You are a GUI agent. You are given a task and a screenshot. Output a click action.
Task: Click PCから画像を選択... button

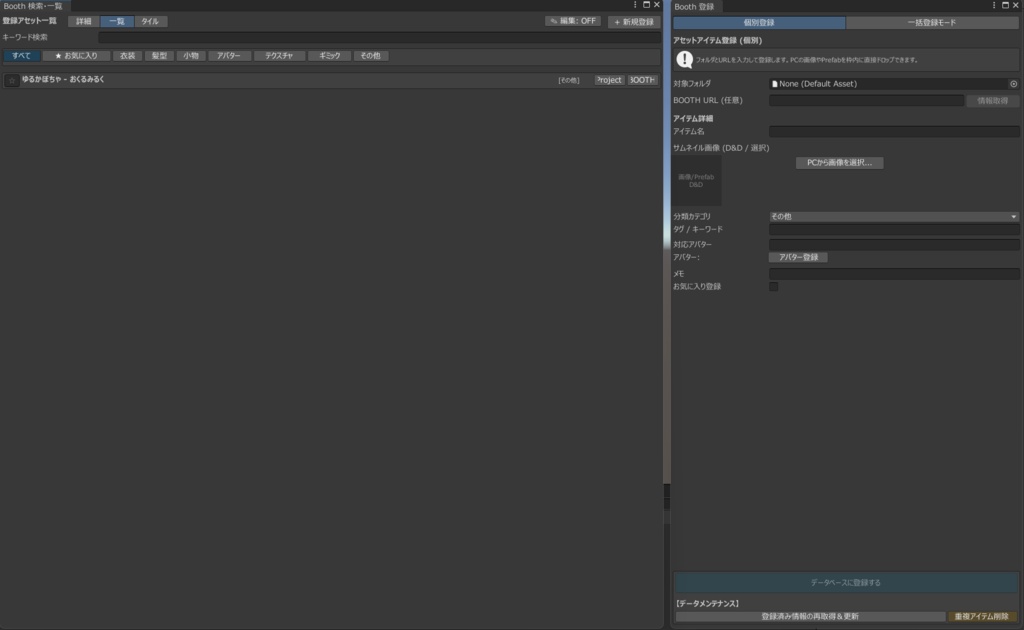pyautogui.click(x=839, y=163)
